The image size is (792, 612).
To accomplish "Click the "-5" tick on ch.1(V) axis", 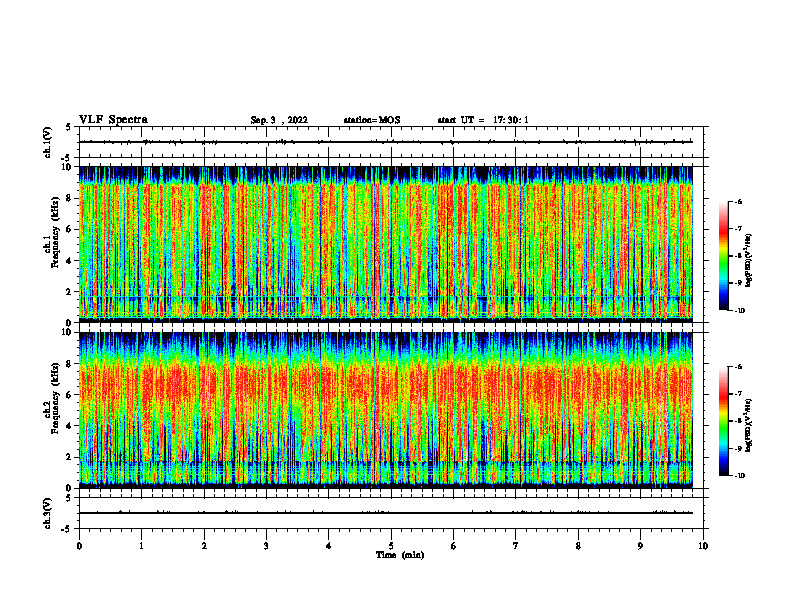I will pyautogui.click(x=67, y=159).
